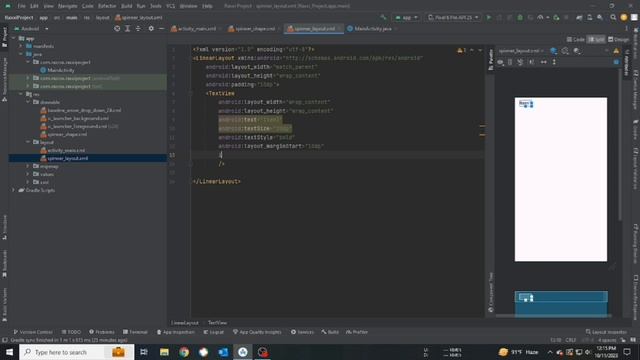The width and height of the screenshot is (640, 360).
Task: Expand the values folder
Action: (x=28, y=174)
